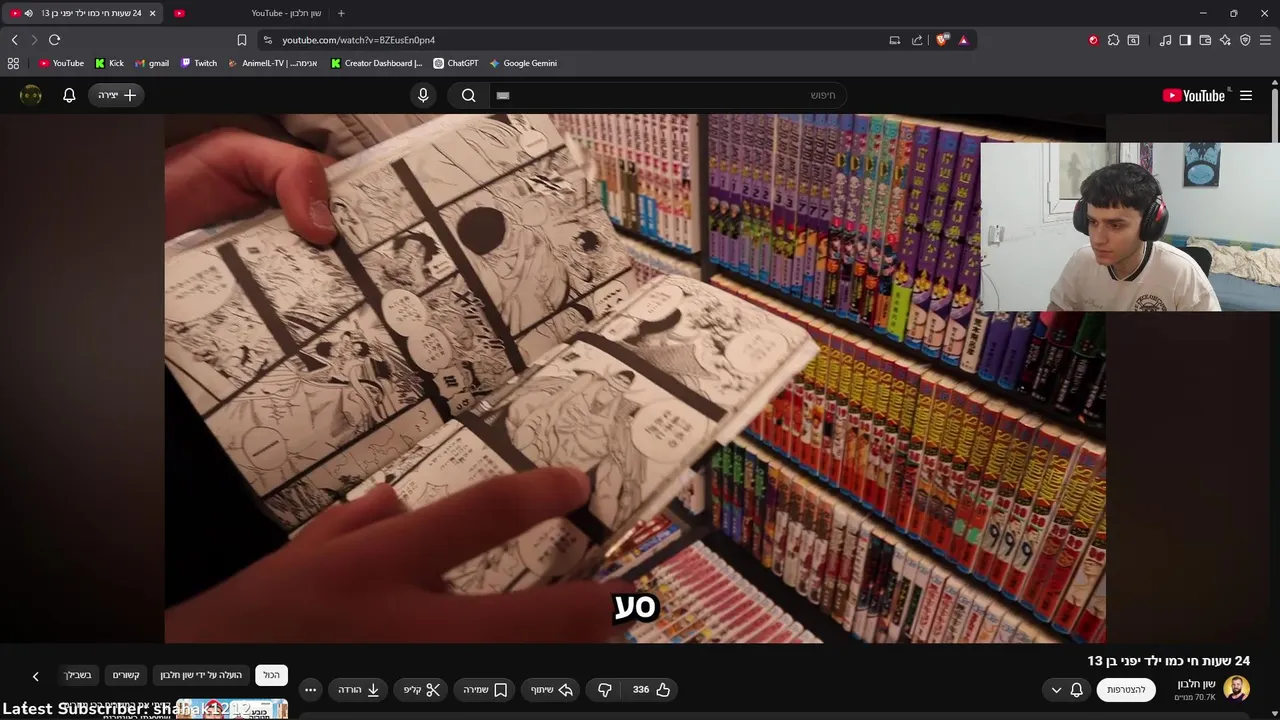
Task: Open the Extensions puzzle icon
Action: tap(1113, 40)
